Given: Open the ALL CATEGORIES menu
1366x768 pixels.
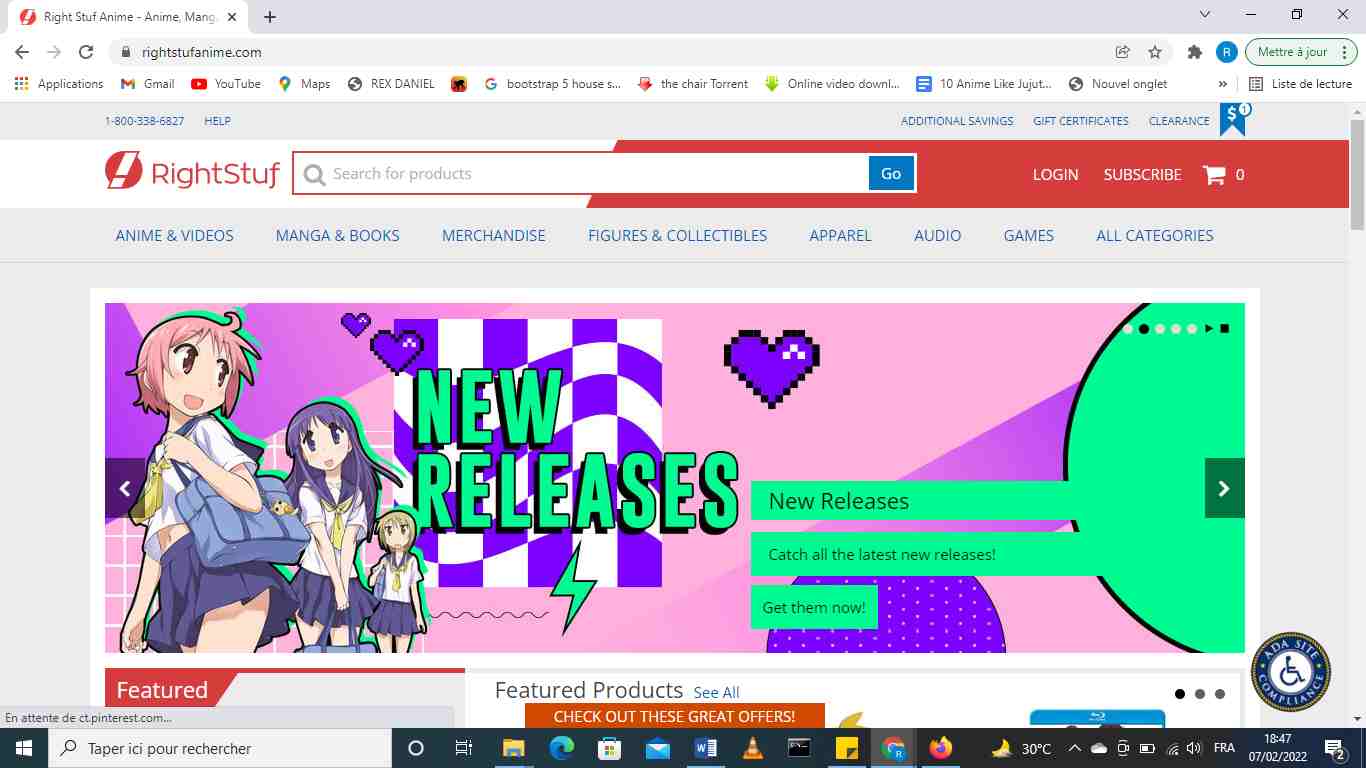Looking at the screenshot, I should coord(1155,236).
